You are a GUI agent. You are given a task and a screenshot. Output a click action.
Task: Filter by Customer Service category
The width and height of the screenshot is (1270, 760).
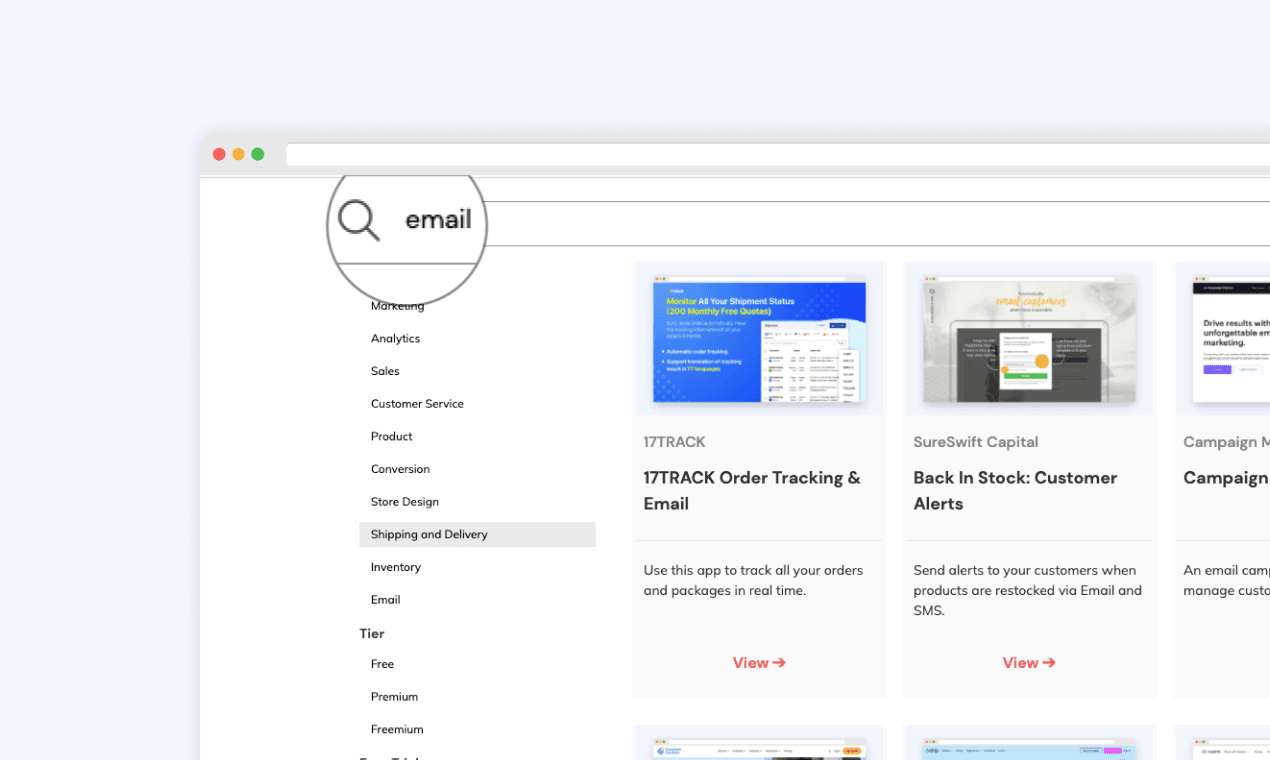(417, 404)
